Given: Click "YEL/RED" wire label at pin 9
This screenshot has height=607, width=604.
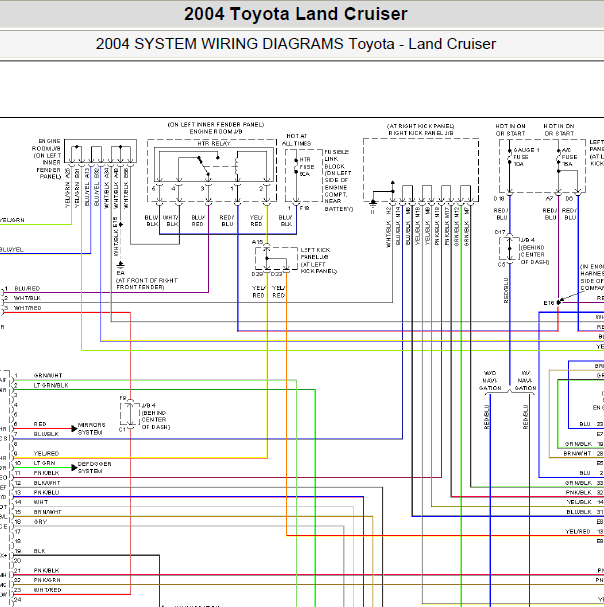Looking at the screenshot, I should click(x=46, y=453).
